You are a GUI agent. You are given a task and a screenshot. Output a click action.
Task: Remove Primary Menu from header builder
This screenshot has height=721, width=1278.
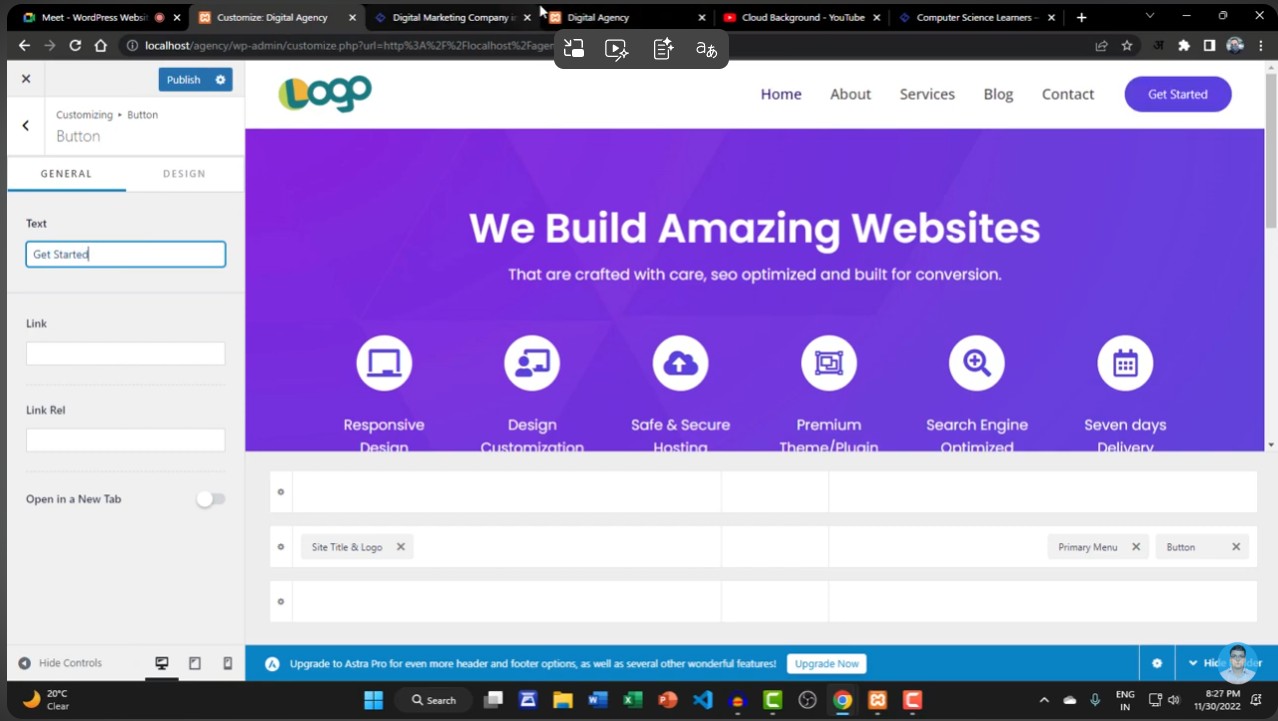1135,547
